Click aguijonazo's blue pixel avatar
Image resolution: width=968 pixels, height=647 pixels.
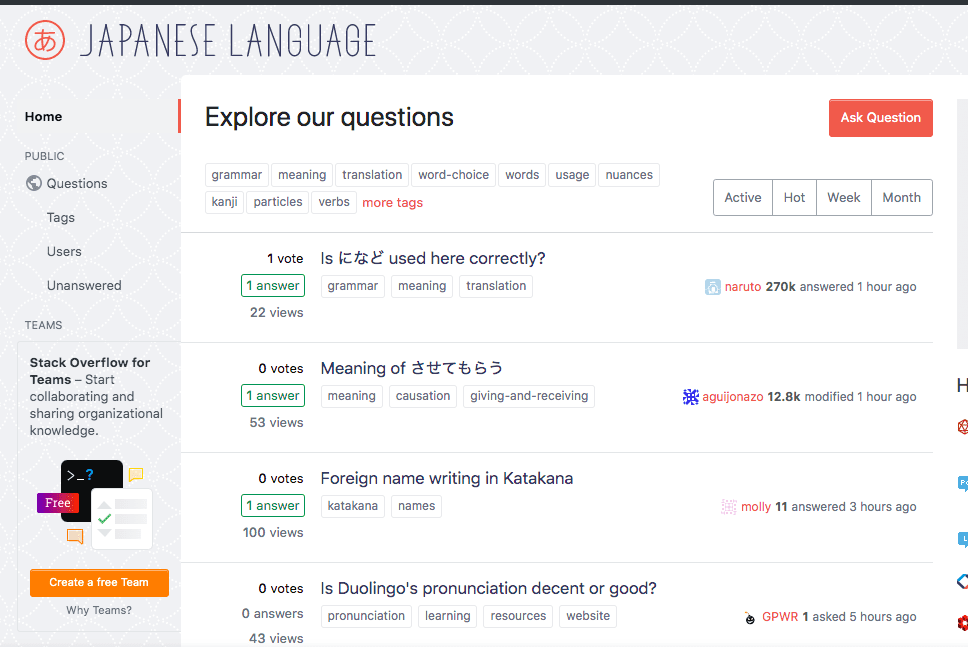pos(690,396)
